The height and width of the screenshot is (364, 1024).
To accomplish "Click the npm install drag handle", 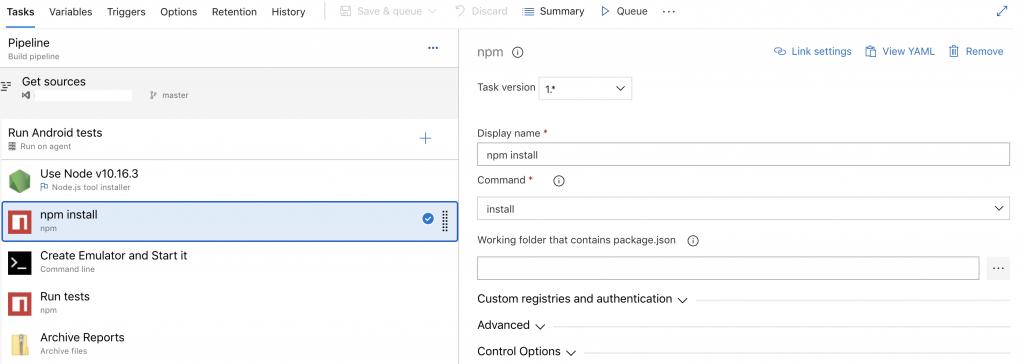I will pos(445,220).
